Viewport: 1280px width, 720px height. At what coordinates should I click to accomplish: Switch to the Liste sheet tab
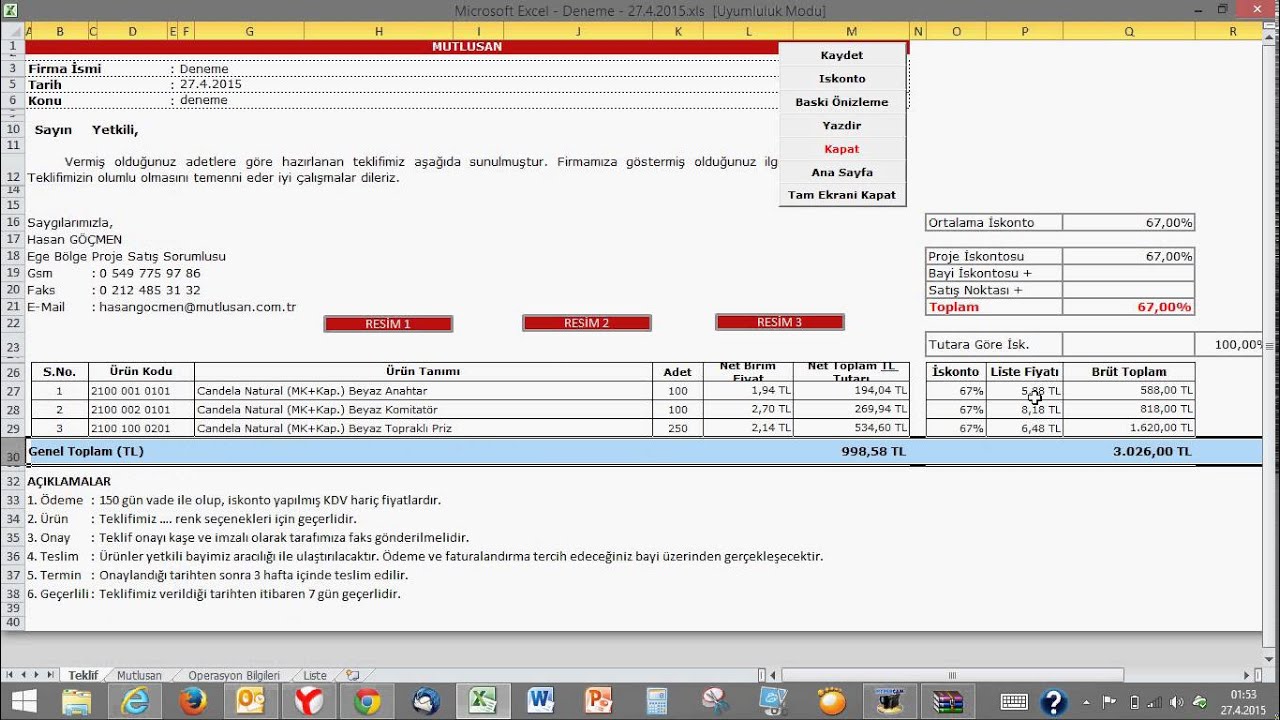tap(315, 675)
